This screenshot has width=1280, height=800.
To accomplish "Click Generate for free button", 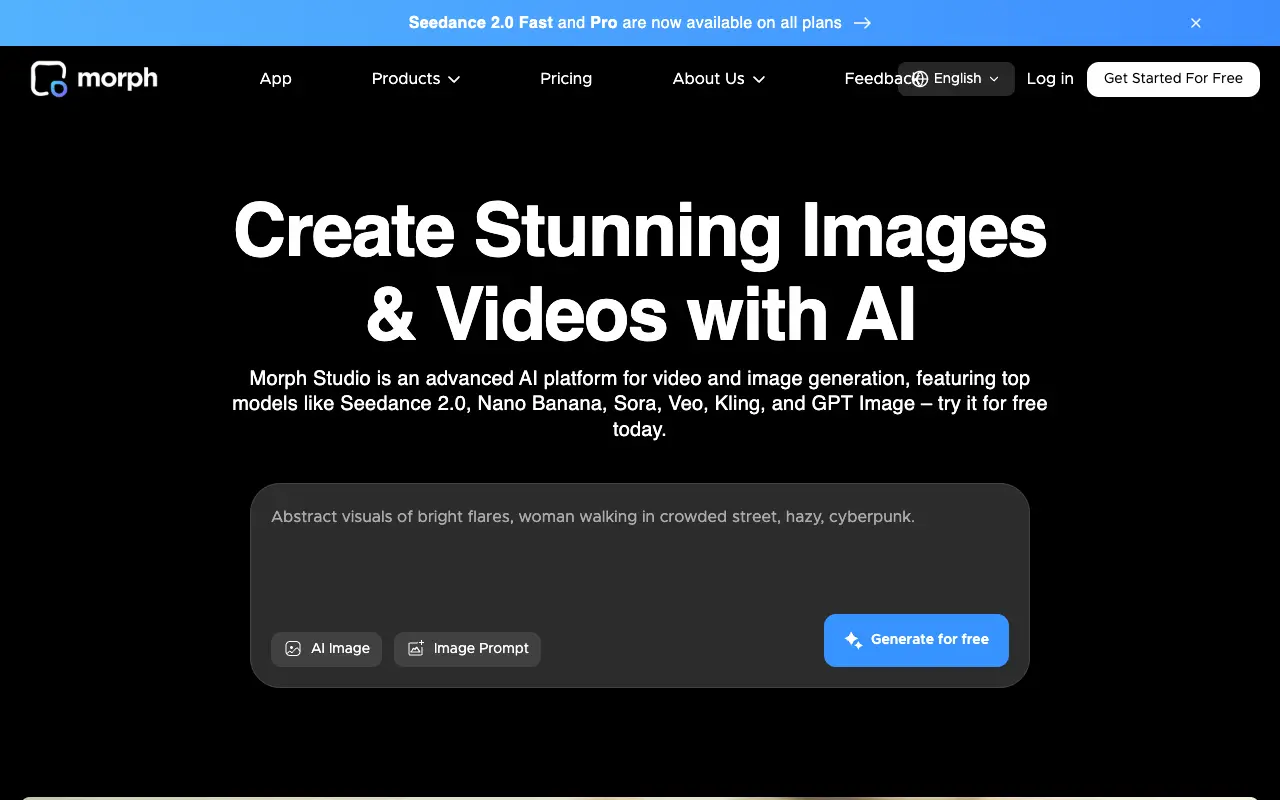I will tap(916, 640).
